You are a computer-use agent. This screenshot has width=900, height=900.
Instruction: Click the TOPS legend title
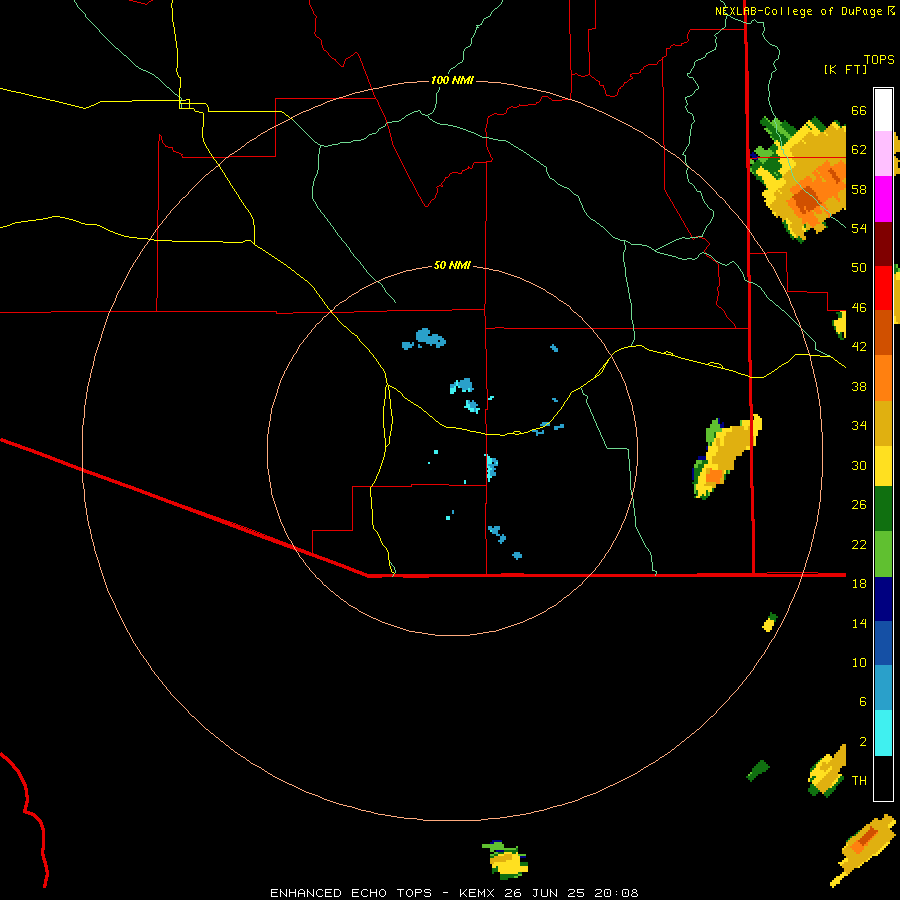coord(879,60)
